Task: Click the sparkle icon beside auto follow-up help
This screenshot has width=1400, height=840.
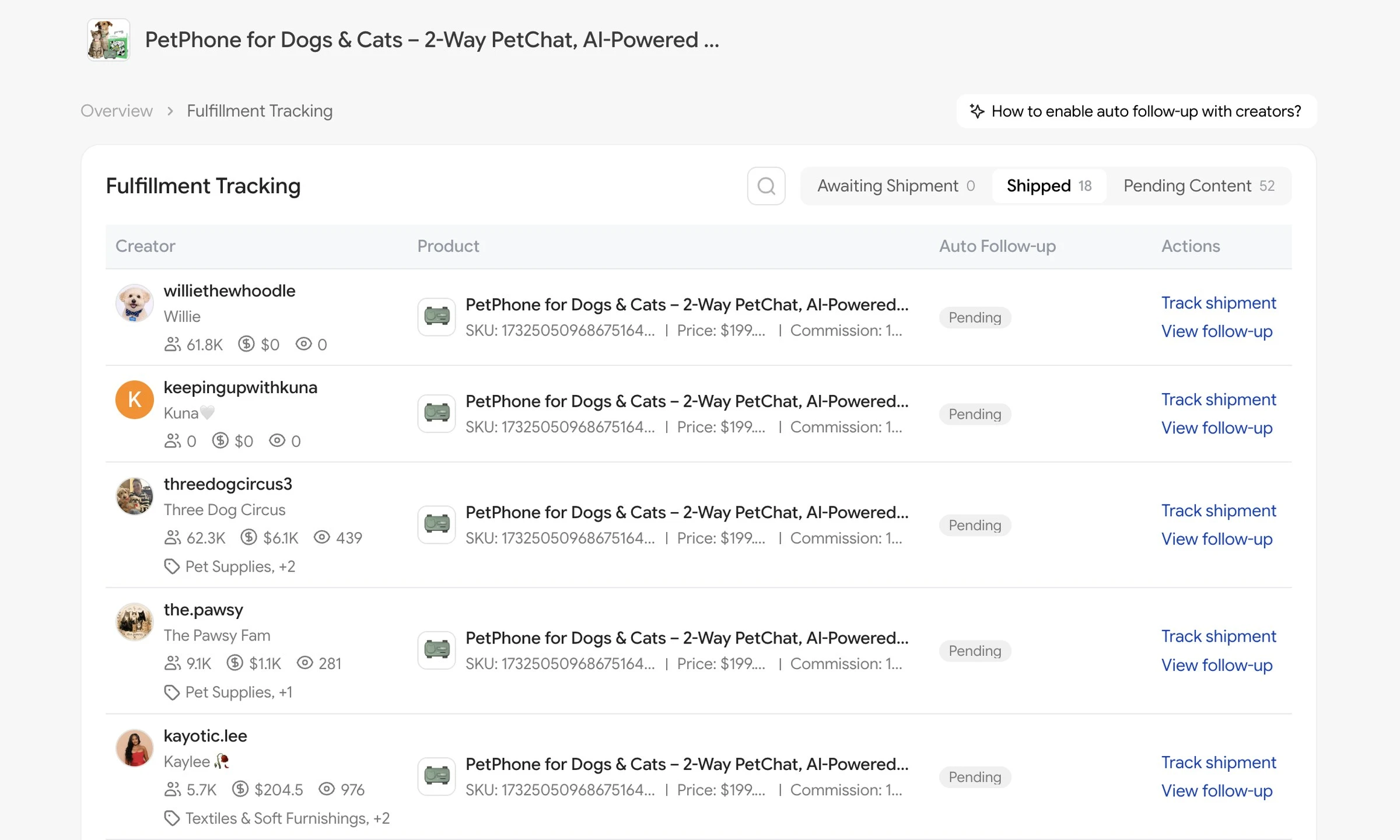Action: pyautogui.click(x=977, y=111)
